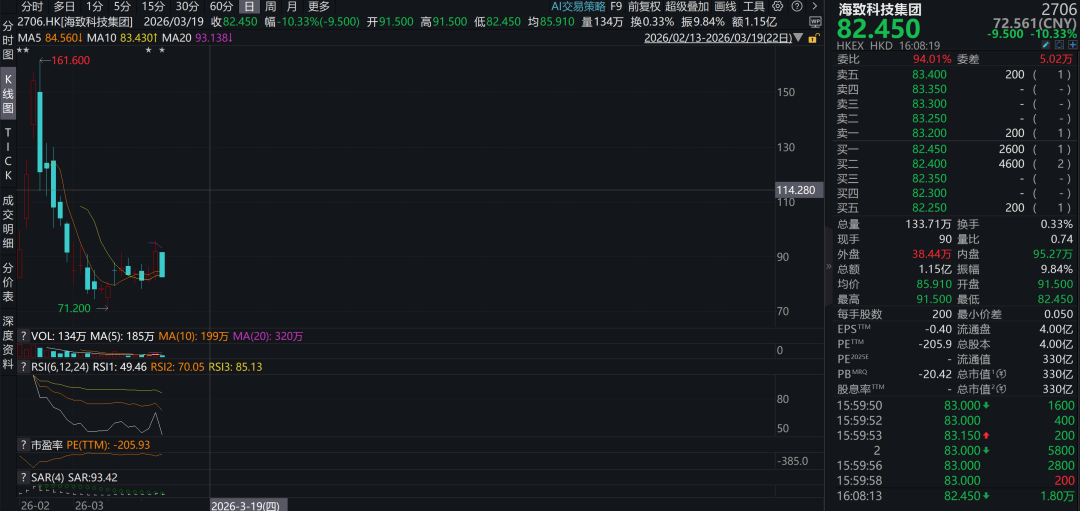This screenshot has width=1080, height=511.
Task: Add stock to watchlist with plus icon
Action: 1071,45
